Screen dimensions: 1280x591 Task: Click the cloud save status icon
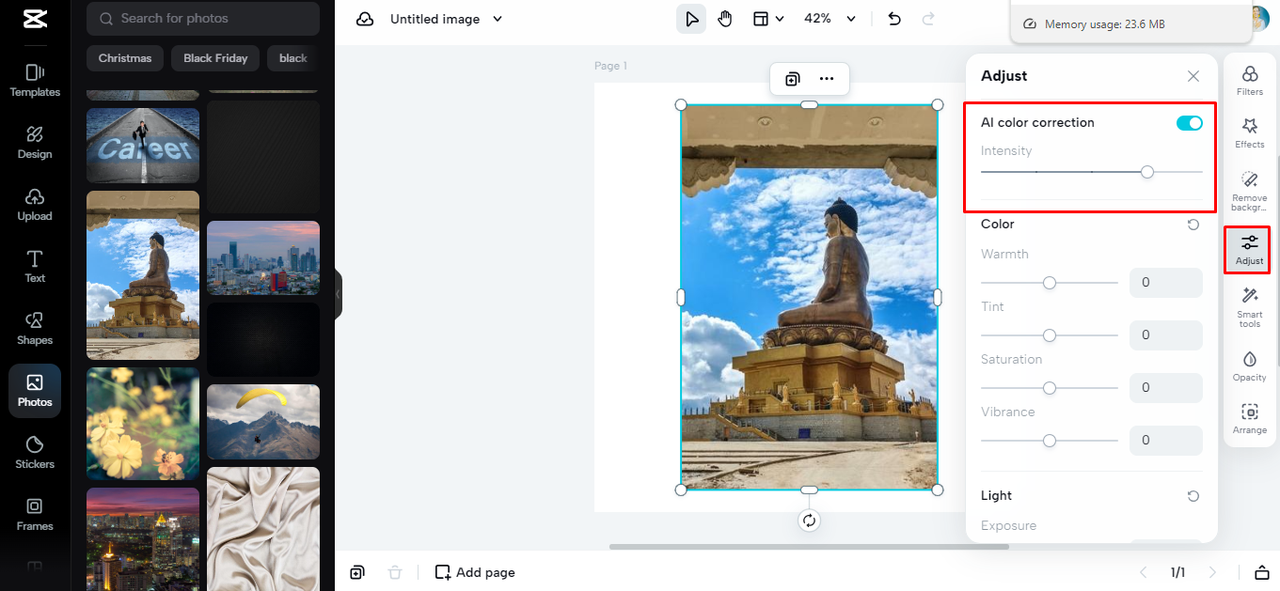click(x=365, y=19)
